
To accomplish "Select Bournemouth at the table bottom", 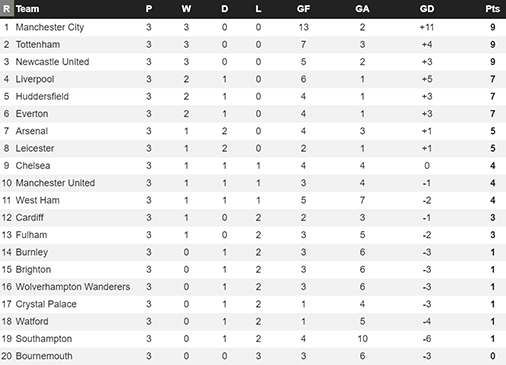I will click(x=44, y=356).
